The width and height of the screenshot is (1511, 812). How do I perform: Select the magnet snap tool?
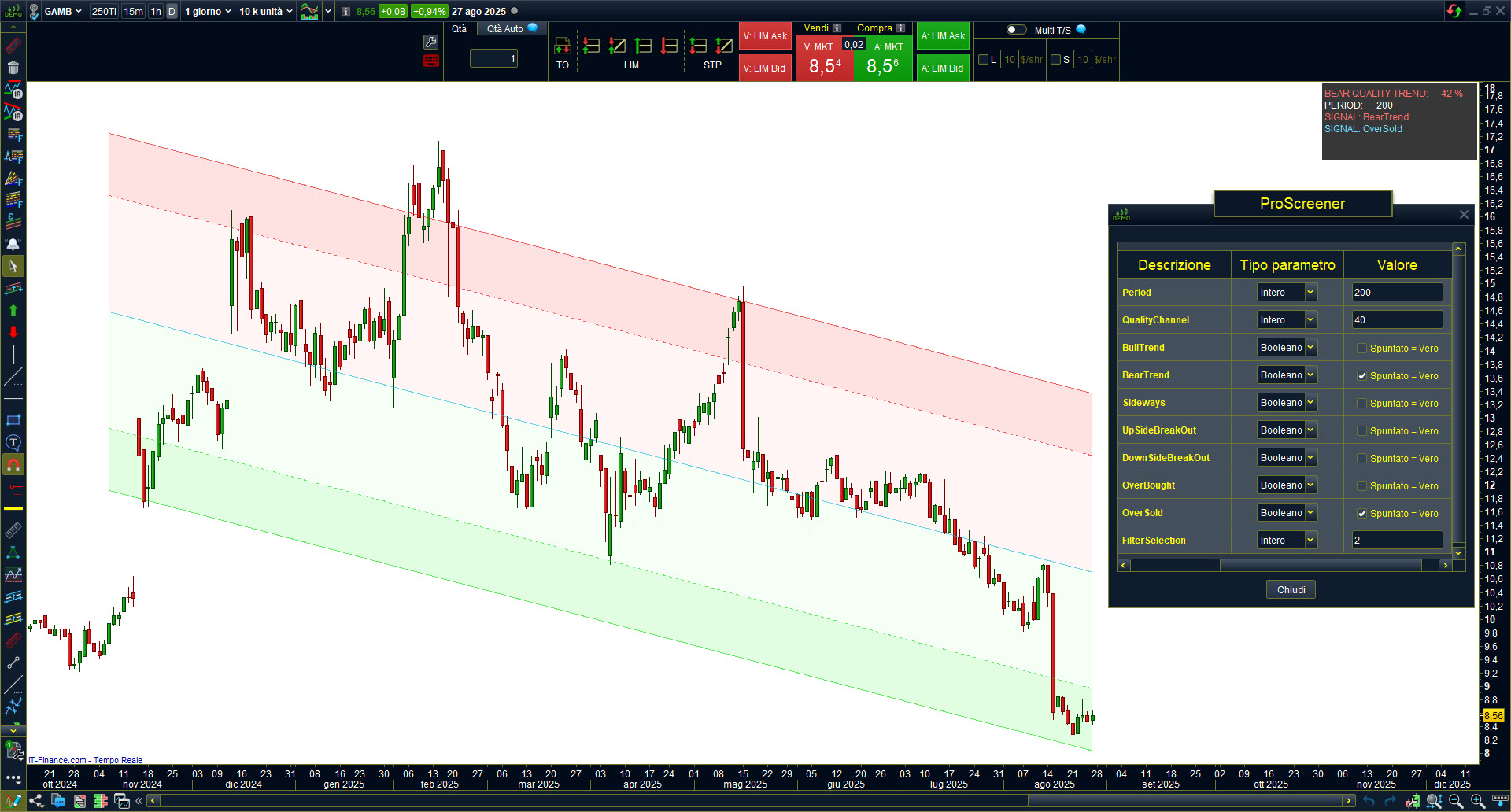click(x=13, y=465)
